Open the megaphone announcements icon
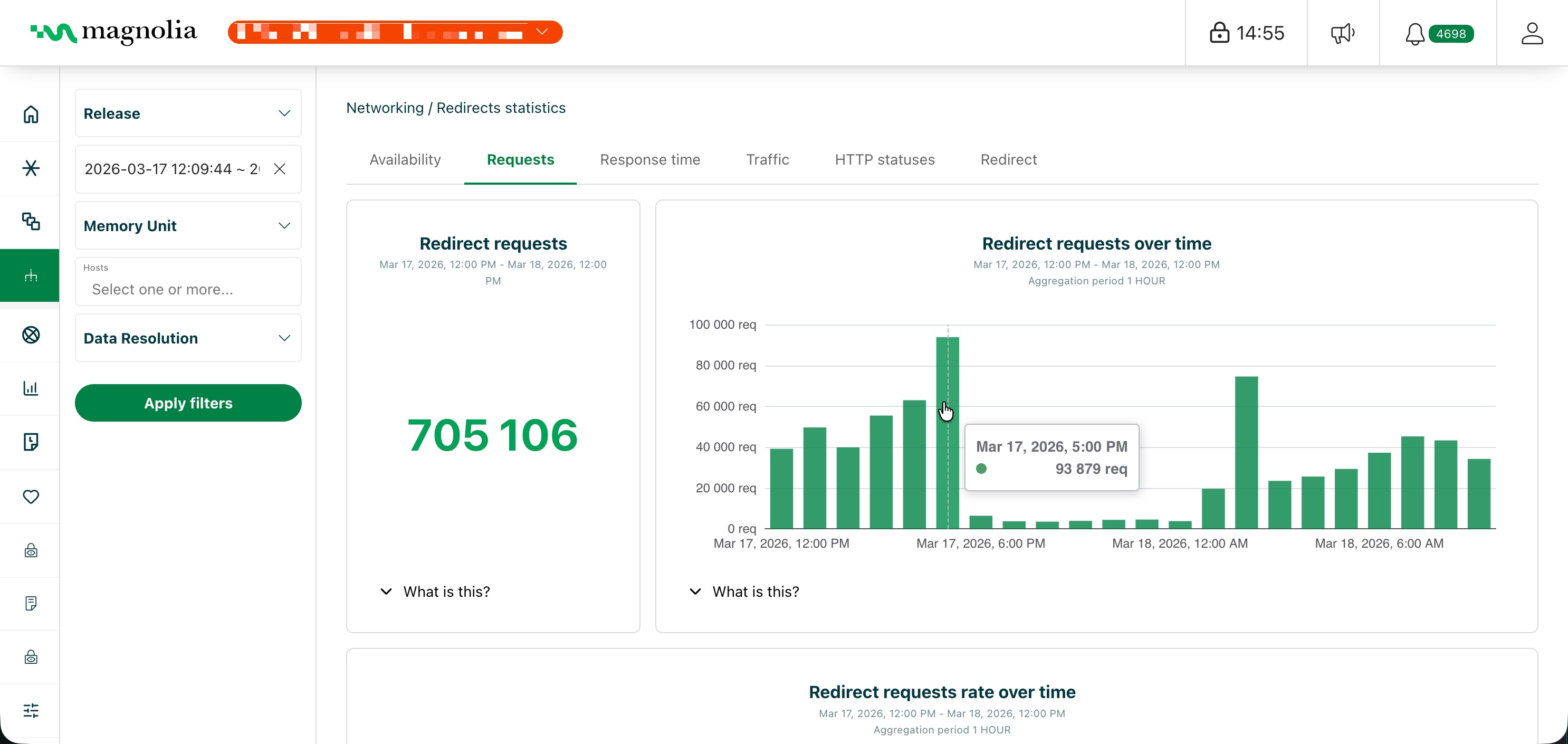The image size is (1568, 744). click(1342, 33)
